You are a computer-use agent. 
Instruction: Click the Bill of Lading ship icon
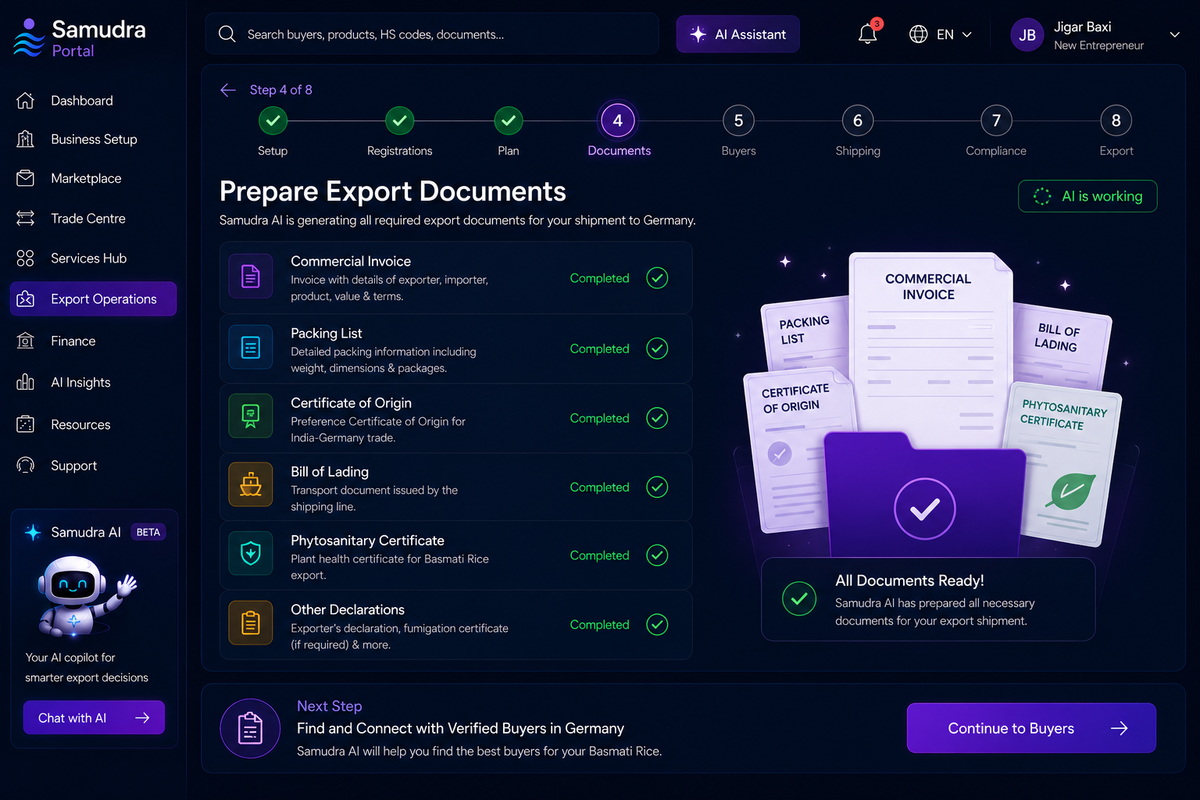(x=251, y=485)
